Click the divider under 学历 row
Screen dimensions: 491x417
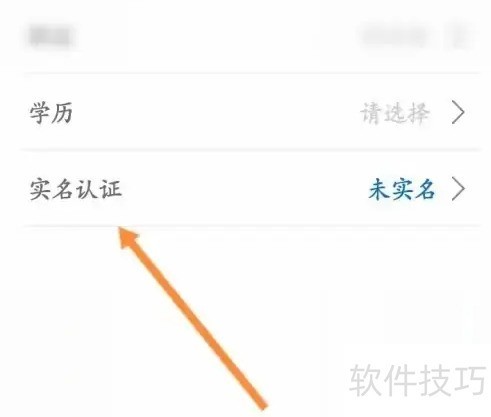[x=251, y=150]
